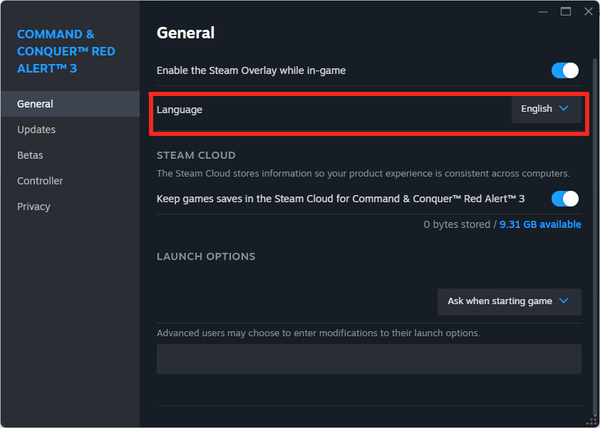This screenshot has height=428, width=600.
Task: Go to the Controller settings tab
Action: [x=40, y=181]
